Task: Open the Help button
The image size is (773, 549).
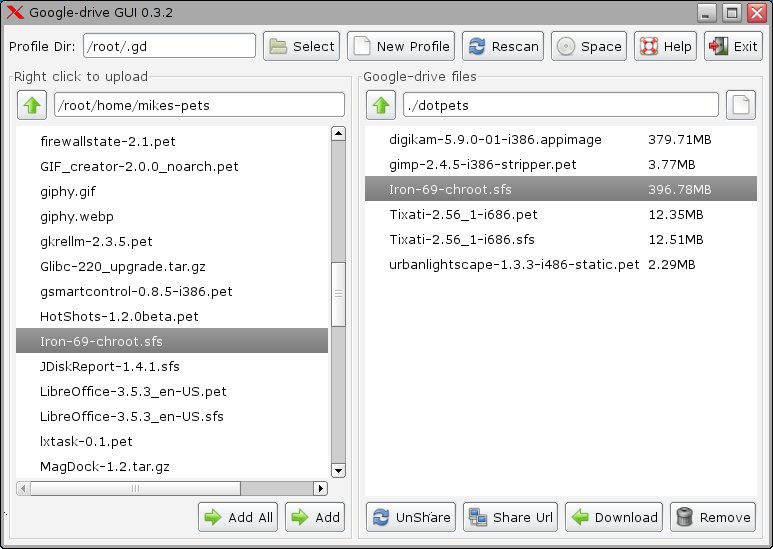Action: pos(666,46)
